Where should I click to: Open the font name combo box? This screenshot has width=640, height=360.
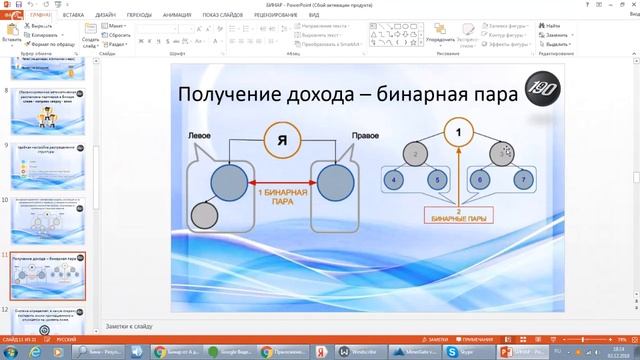tap(157, 29)
